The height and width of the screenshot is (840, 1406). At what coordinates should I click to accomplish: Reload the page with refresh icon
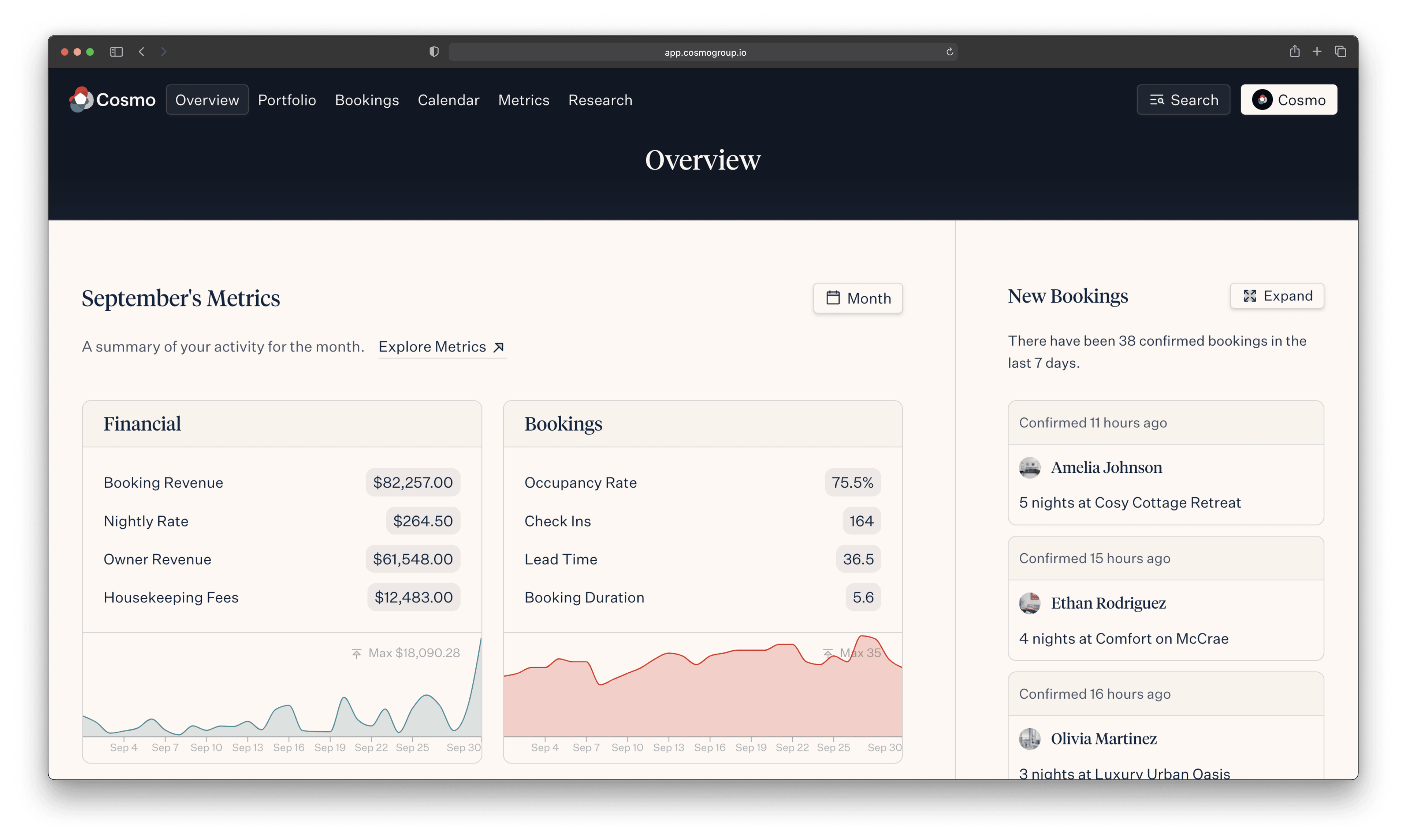950,52
